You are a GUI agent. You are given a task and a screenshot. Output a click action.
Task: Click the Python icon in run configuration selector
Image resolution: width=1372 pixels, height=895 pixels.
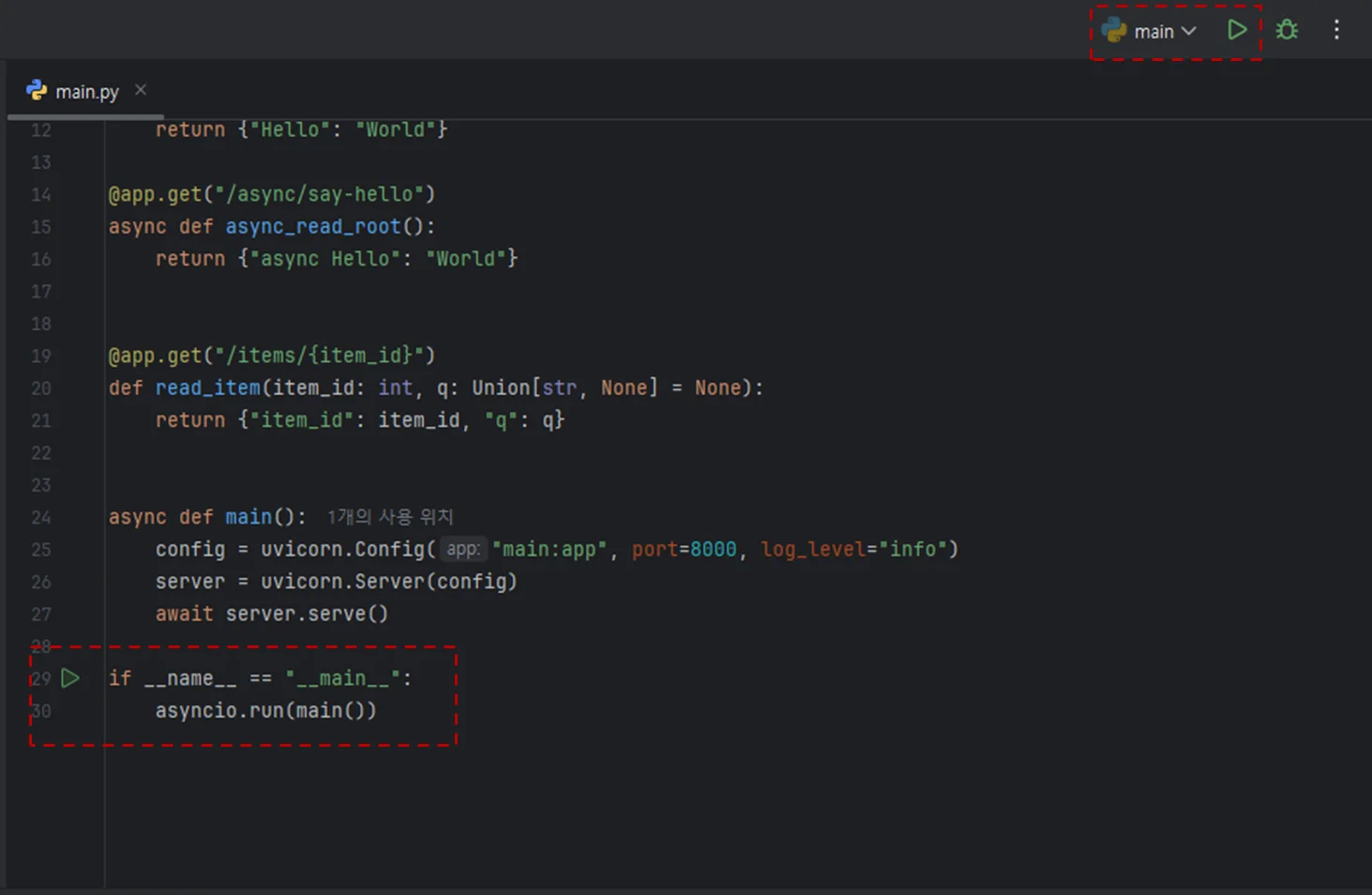(1114, 30)
